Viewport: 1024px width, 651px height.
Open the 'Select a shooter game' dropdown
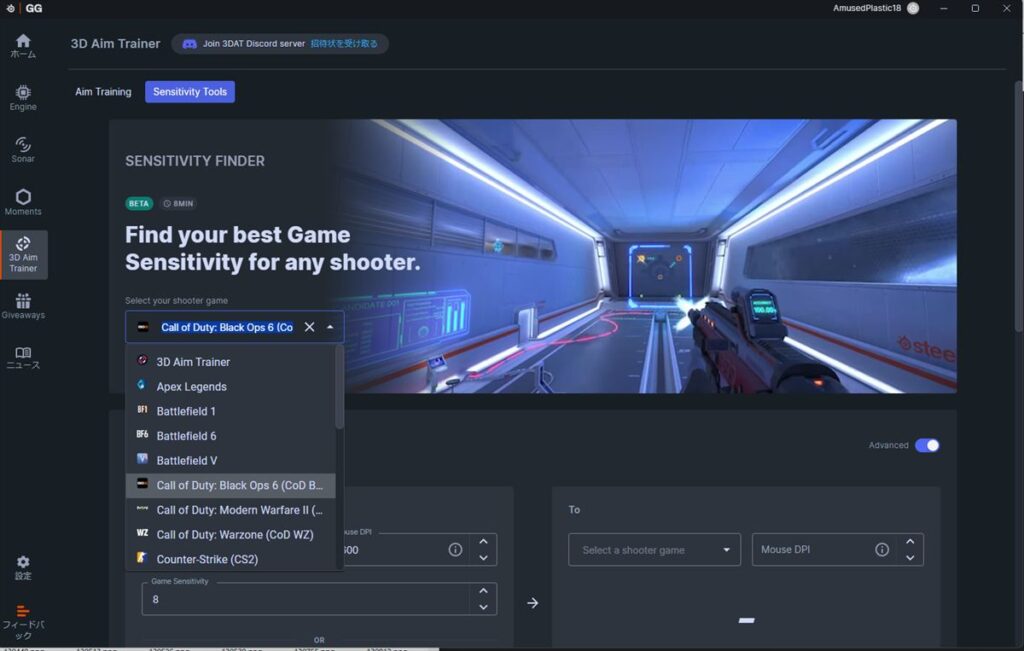pos(654,549)
